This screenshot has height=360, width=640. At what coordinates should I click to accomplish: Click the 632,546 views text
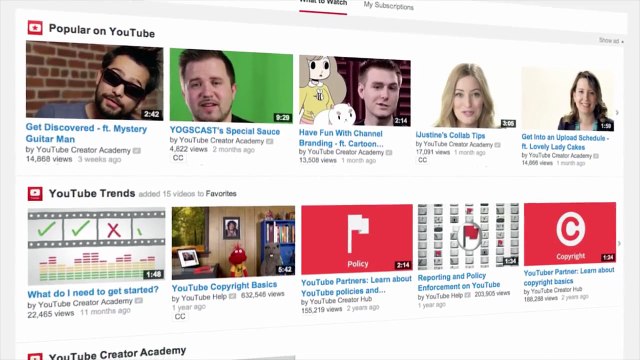click(262, 294)
